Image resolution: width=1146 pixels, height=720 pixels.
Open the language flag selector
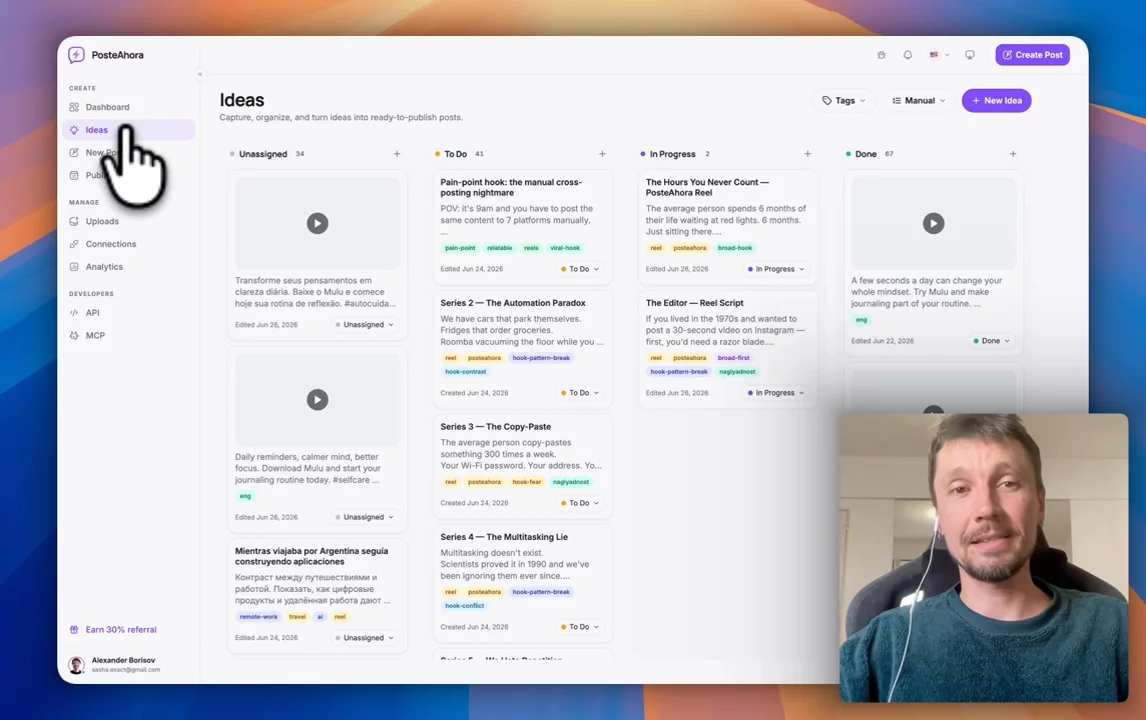[x=939, y=55]
